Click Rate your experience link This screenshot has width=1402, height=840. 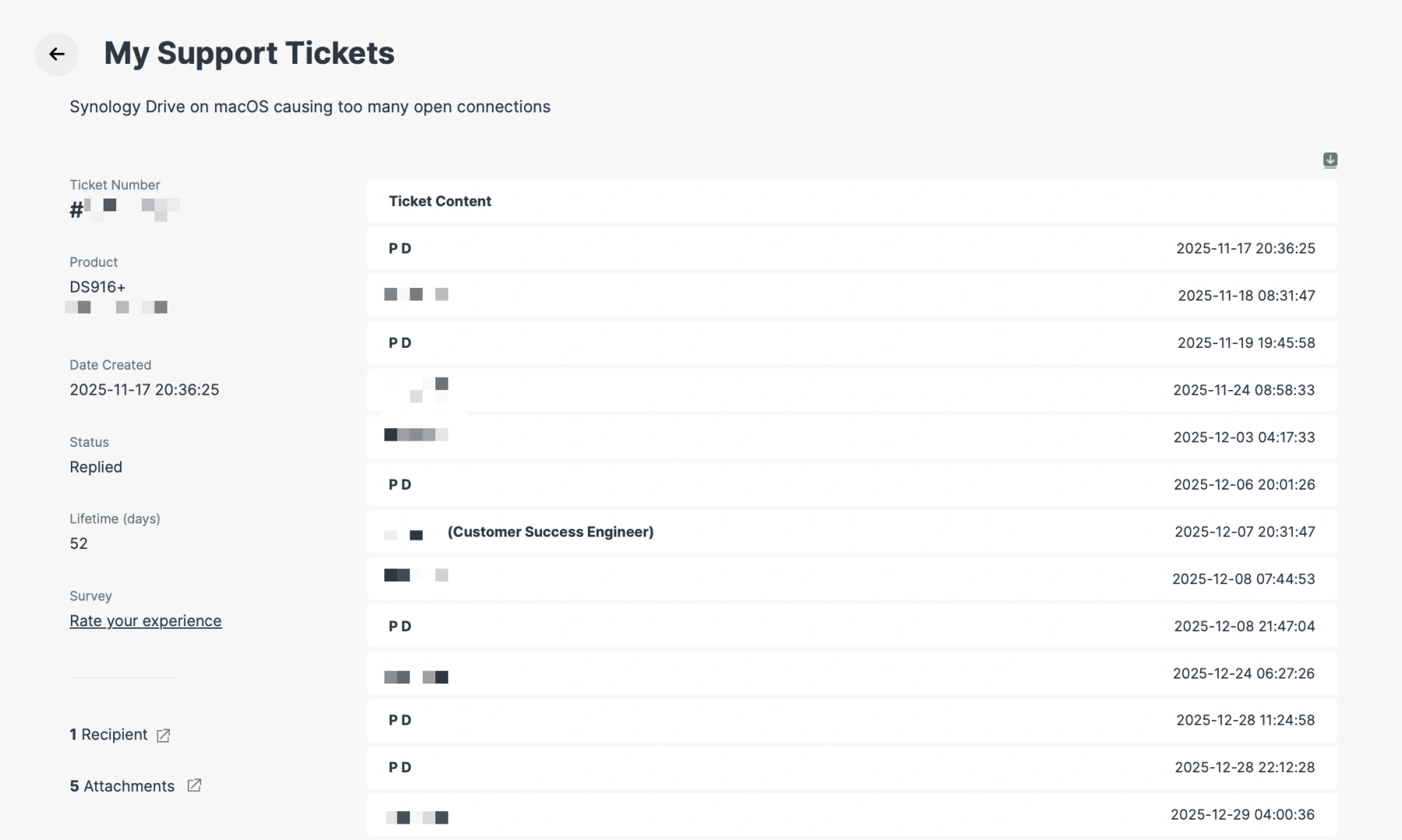pos(146,620)
